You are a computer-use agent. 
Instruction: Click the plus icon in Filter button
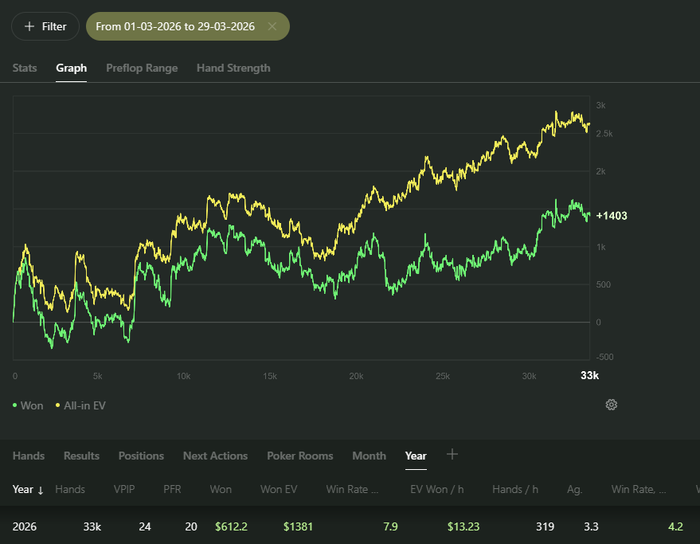pyautogui.click(x=28, y=26)
